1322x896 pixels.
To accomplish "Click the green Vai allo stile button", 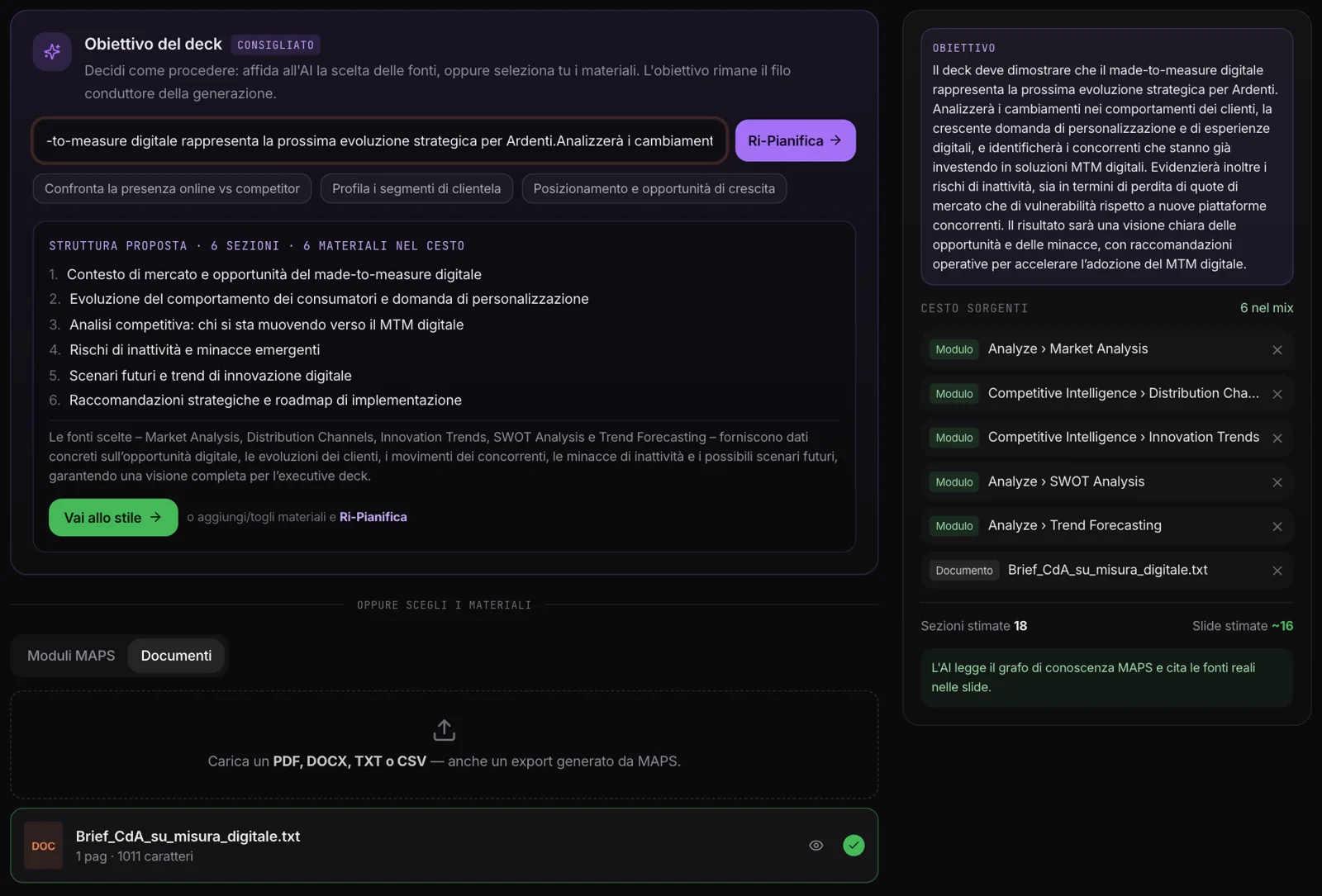I will 113,518.
